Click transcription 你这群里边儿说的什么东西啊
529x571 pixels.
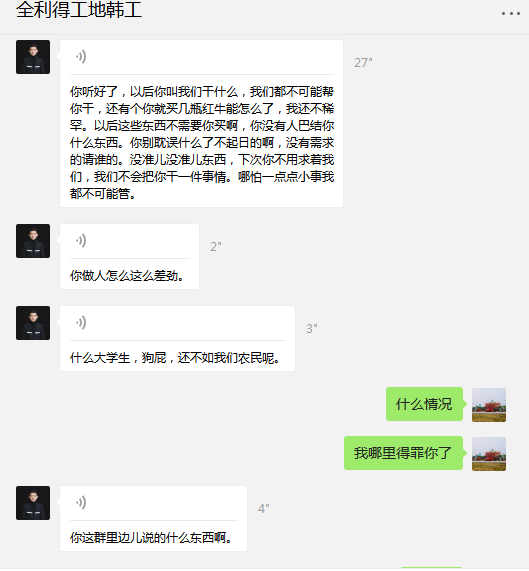[x=151, y=537]
